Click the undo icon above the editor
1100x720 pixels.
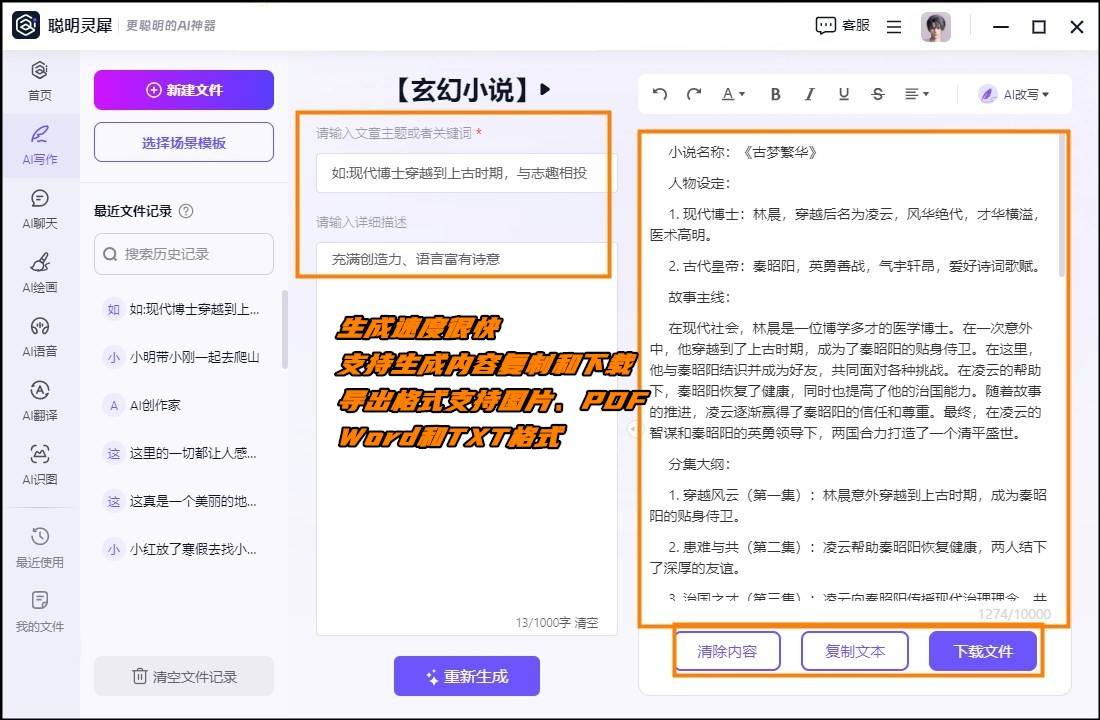tap(659, 94)
